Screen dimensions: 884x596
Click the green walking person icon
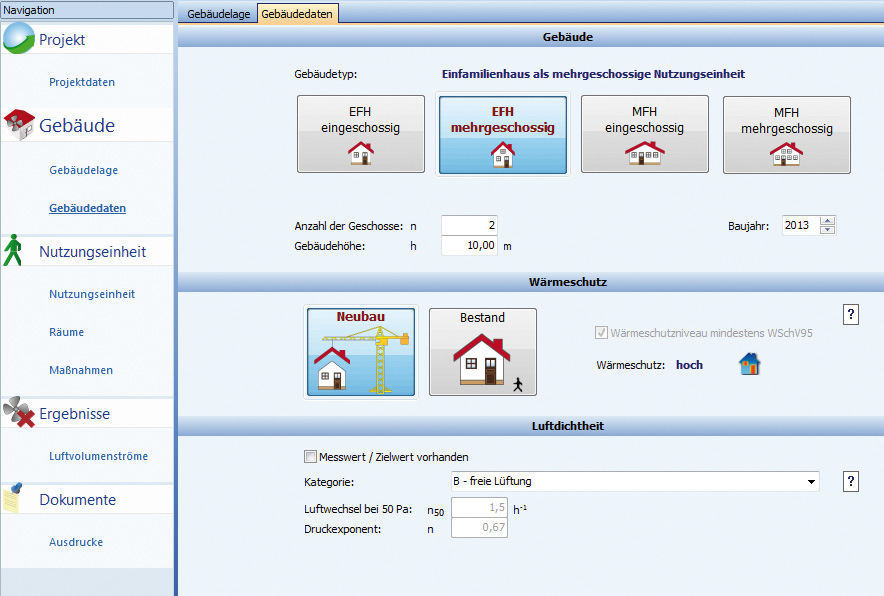pos(12,250)
